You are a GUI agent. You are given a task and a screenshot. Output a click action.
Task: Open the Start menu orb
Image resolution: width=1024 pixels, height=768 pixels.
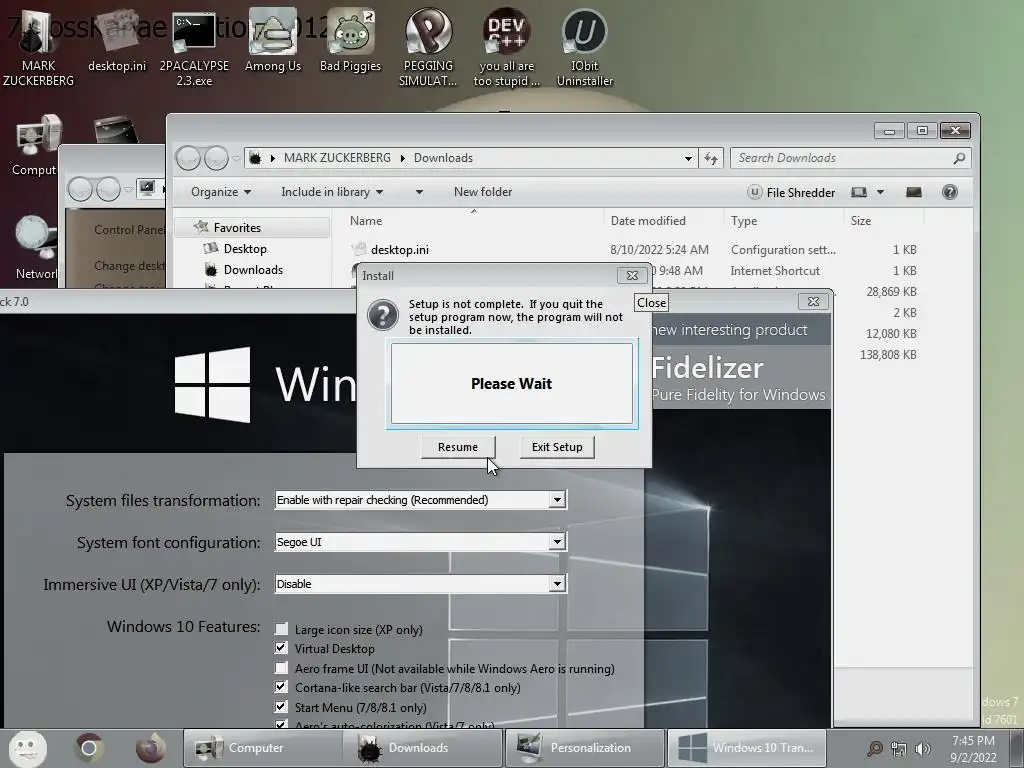[27, 748]
